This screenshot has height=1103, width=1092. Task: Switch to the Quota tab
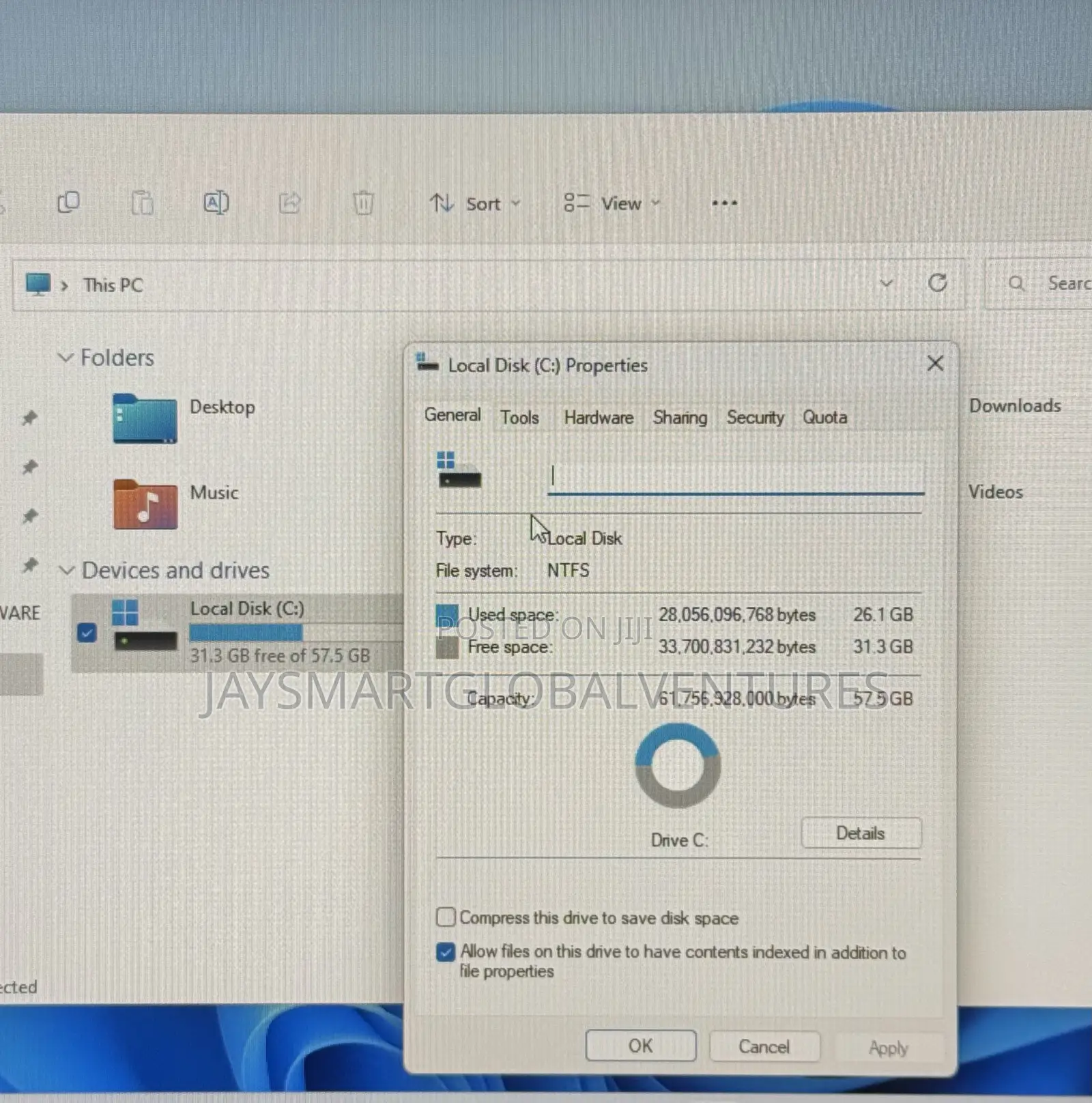tap(824, 417)
